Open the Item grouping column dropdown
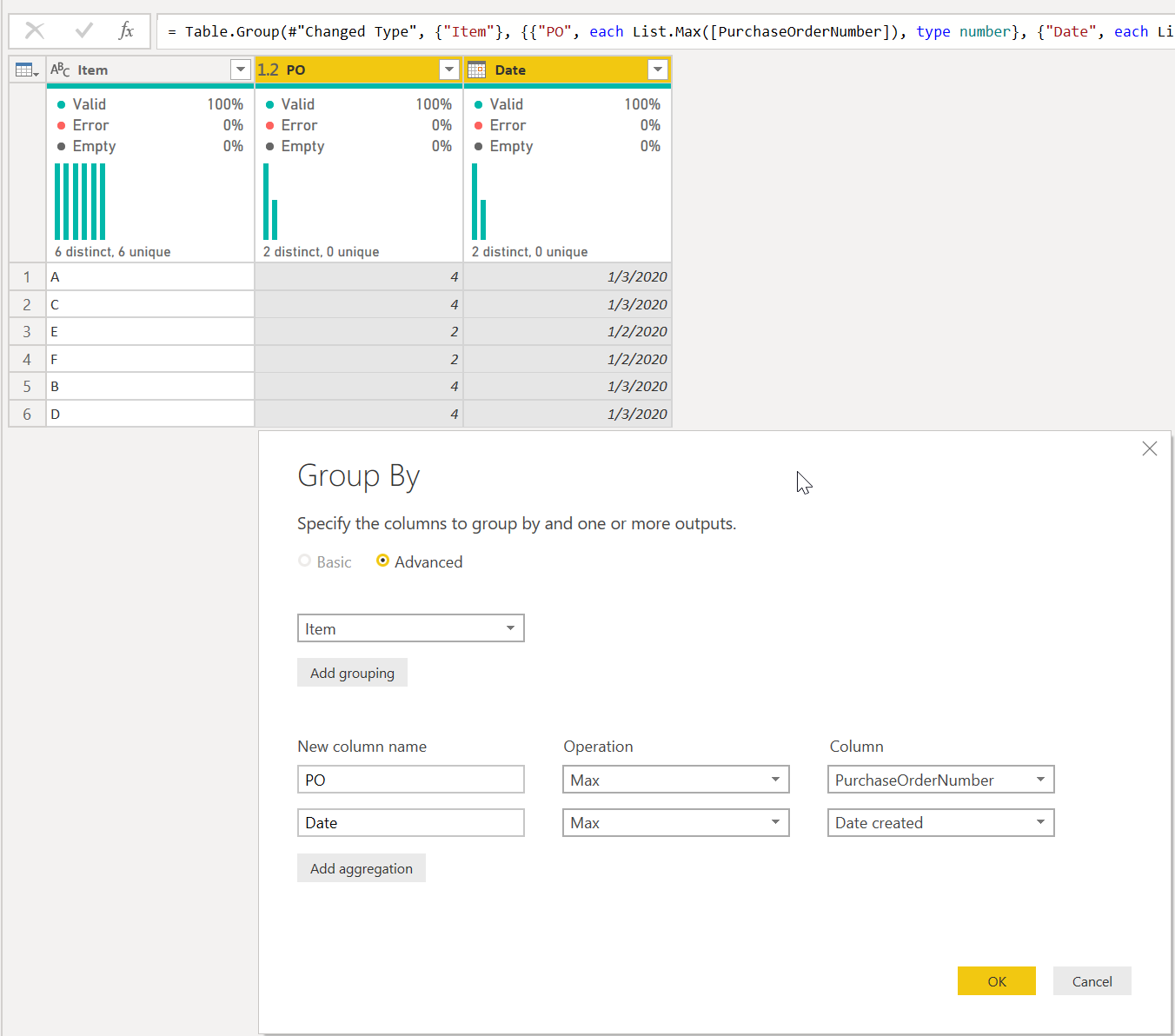The image size is (1175, 1036). point(411,628)
